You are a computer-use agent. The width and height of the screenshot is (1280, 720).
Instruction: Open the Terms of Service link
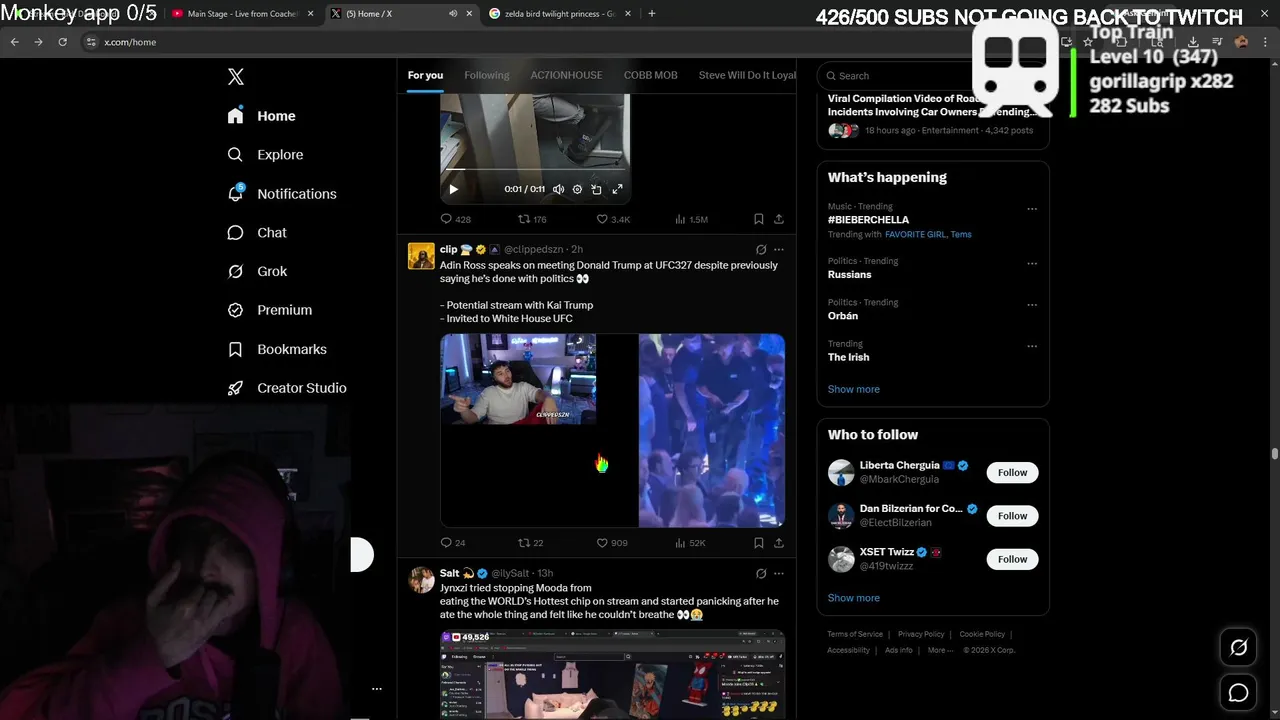pos(855,634)
